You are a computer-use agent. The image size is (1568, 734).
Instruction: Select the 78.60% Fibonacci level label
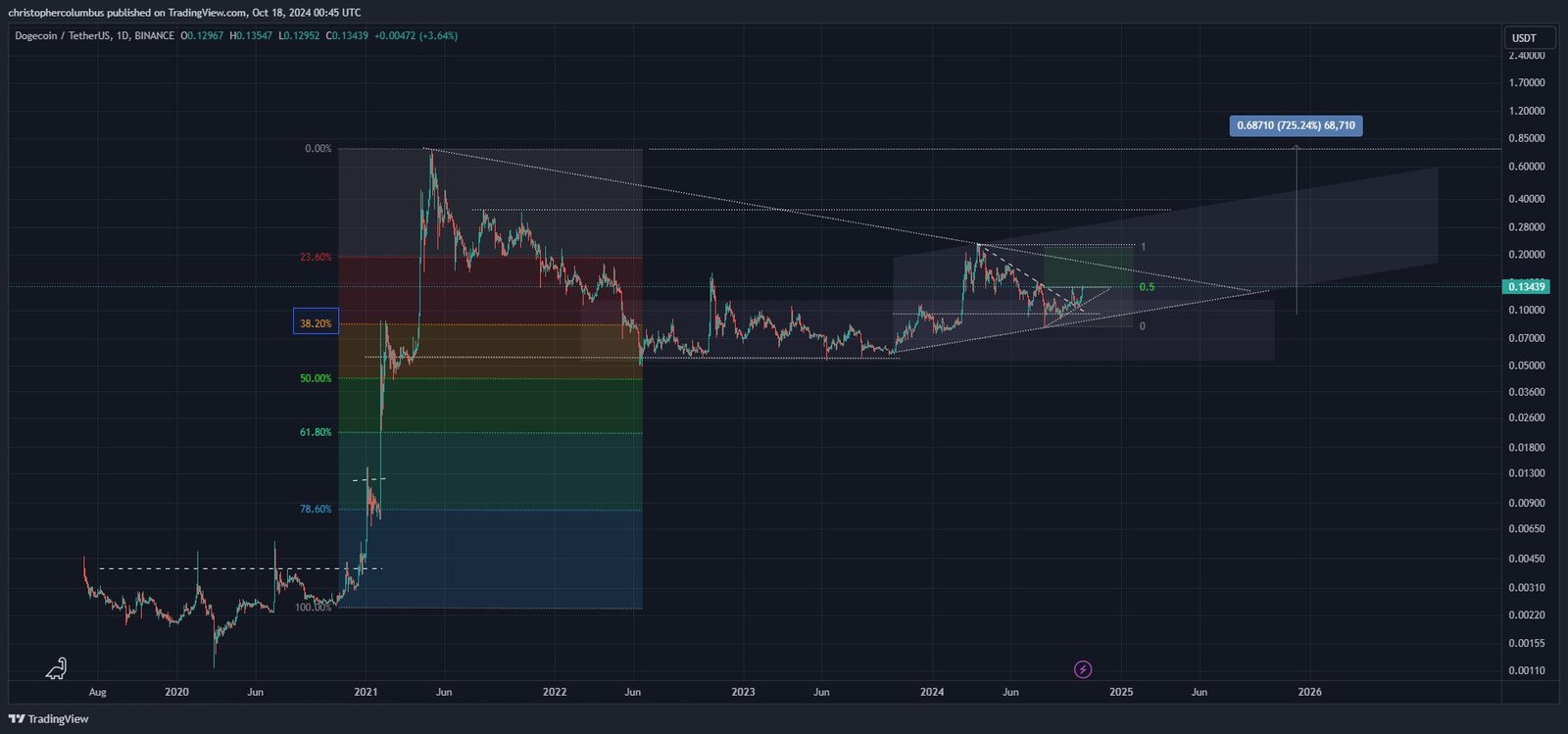(x=316, y=510)
